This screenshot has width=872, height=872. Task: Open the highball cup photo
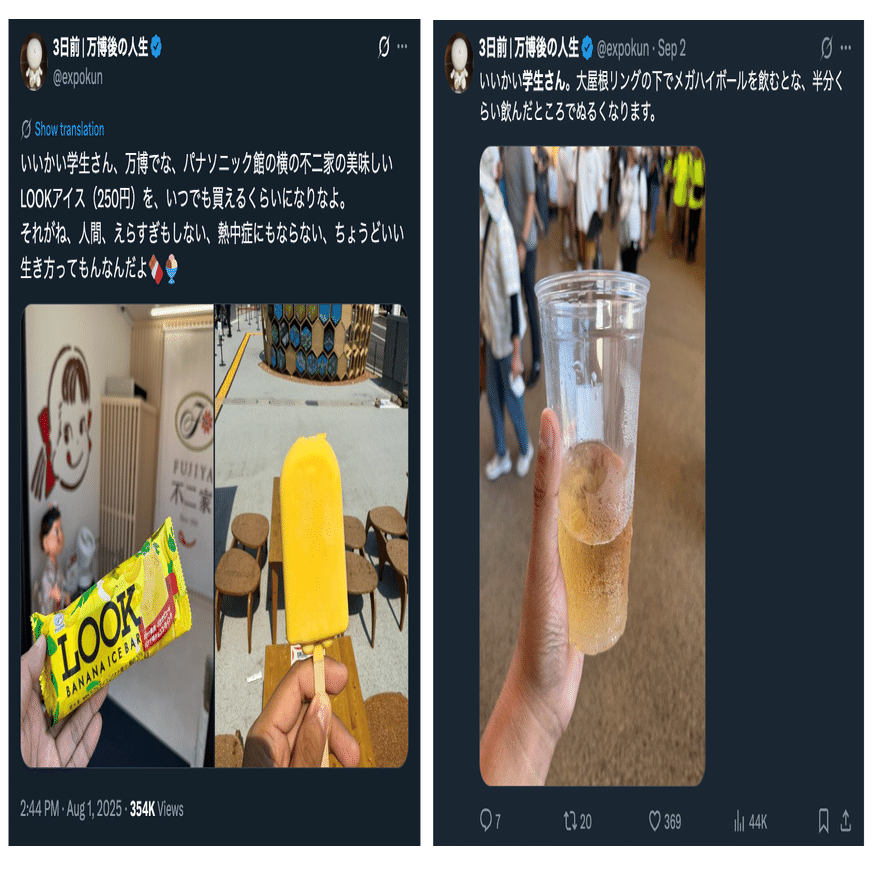click(592, 466)
